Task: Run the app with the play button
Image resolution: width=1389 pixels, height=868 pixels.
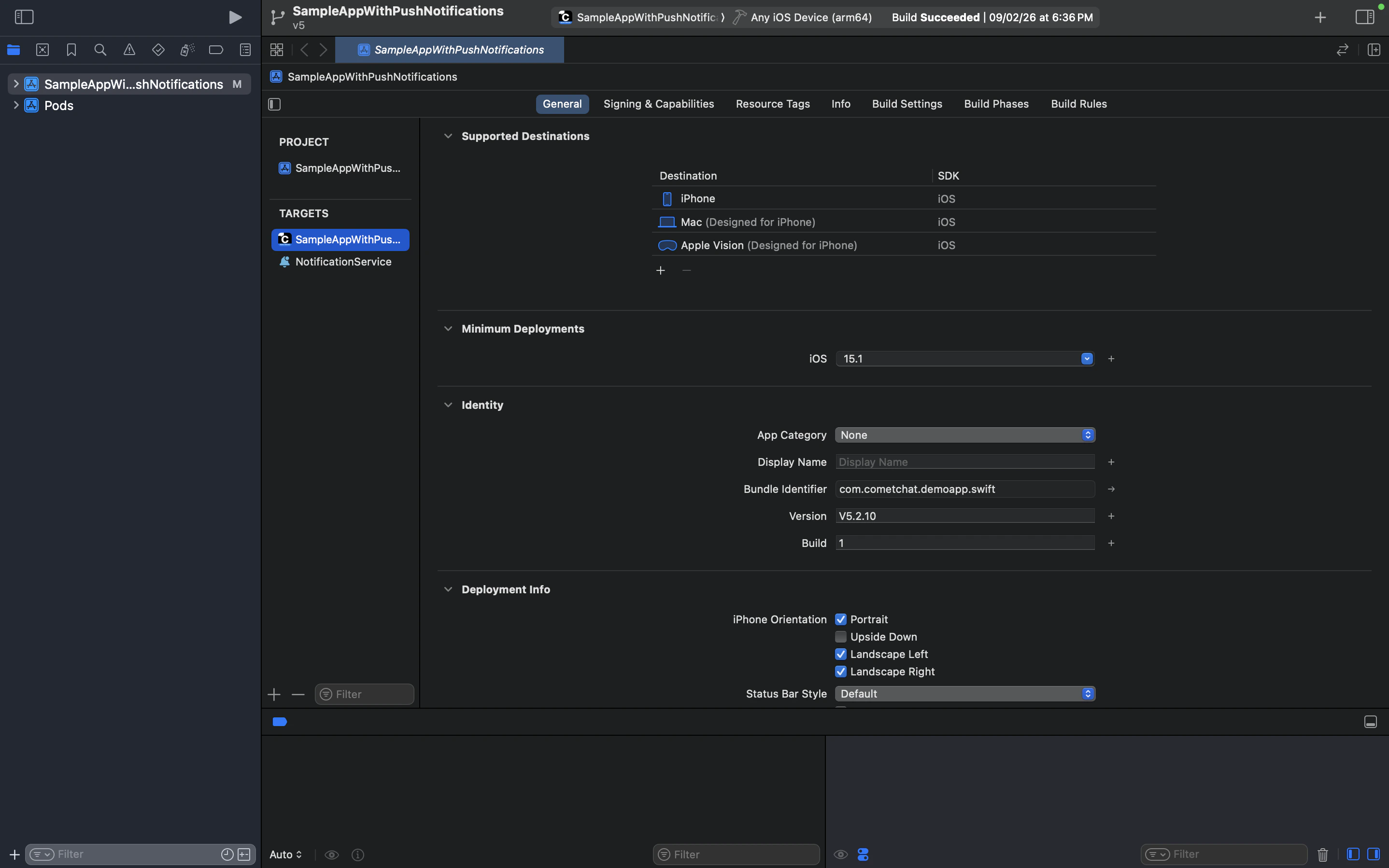Action: point(235,16)
